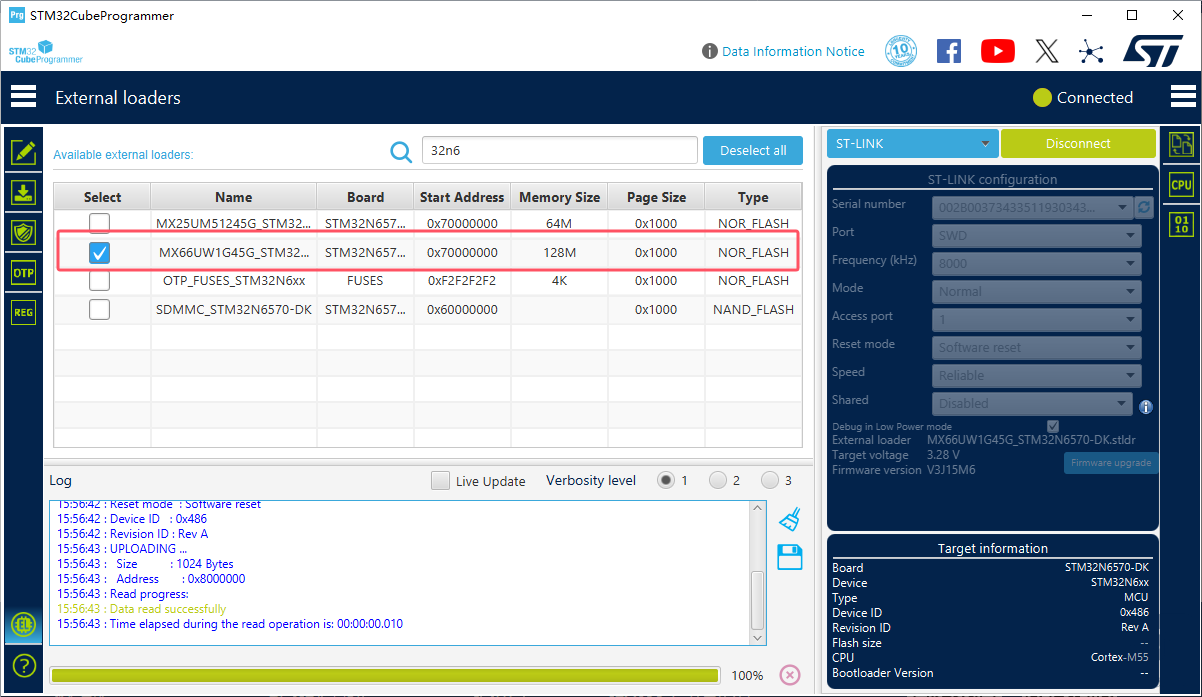Open the Shared Disabled dropdown
Screen dimensions: 1202x697
point(1032,403)
